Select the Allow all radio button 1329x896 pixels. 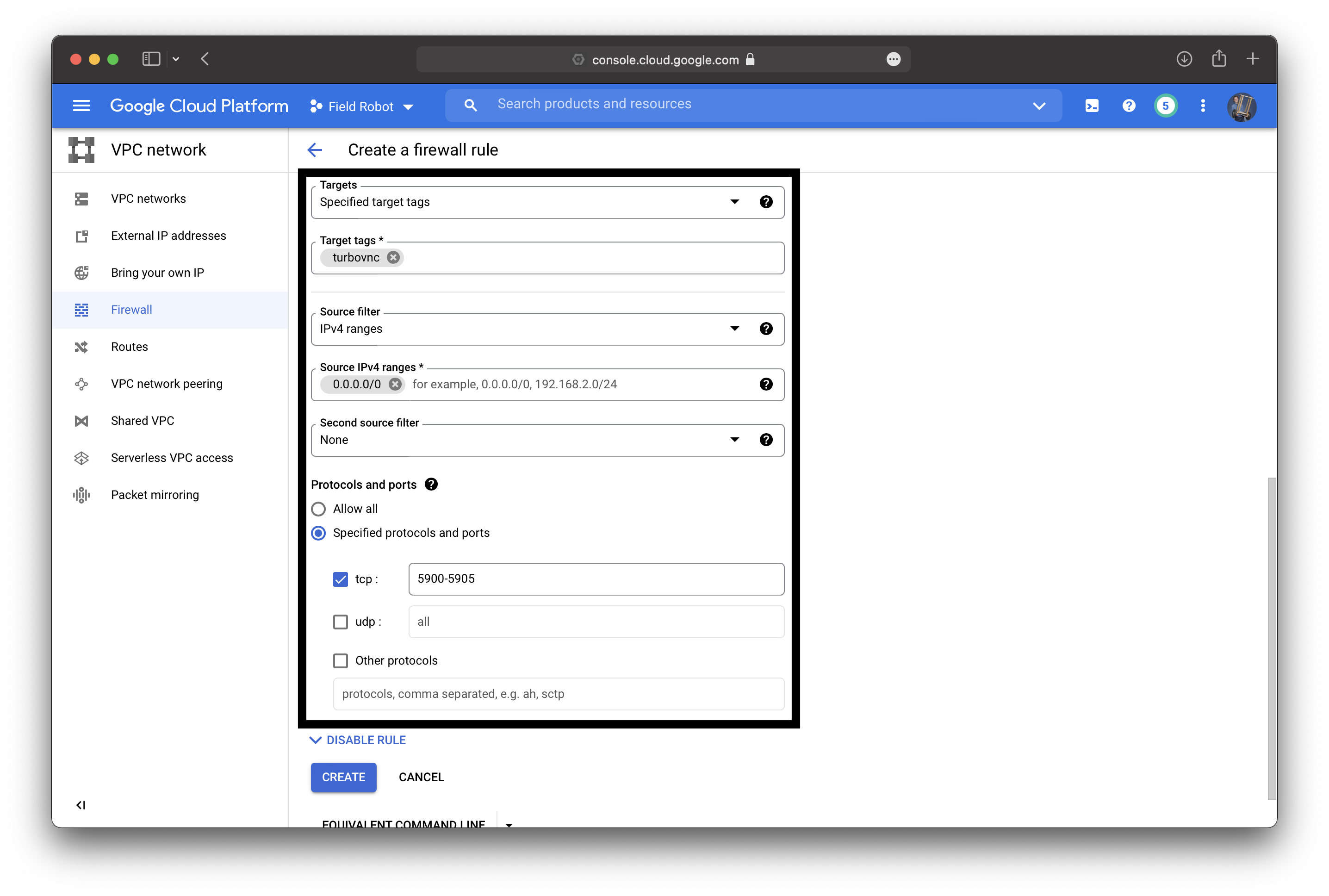318,509
